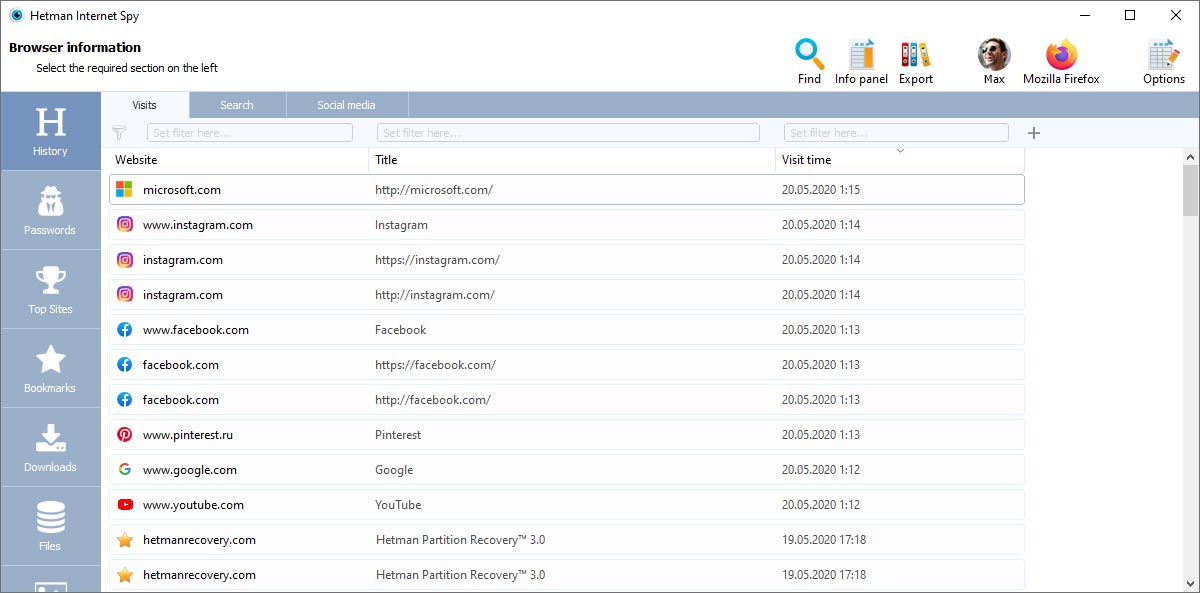The width and height of the screenshot is (1200, 593).
Task: Click the 20.05.2020 1:15 visit time
Action: coord(821,190)
